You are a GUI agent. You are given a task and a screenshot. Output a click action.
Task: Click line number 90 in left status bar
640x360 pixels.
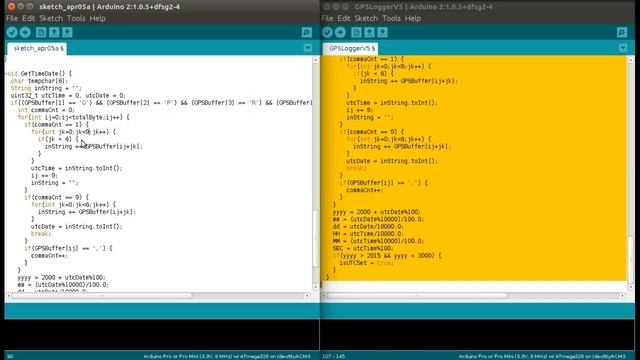(x=10, y=356)
